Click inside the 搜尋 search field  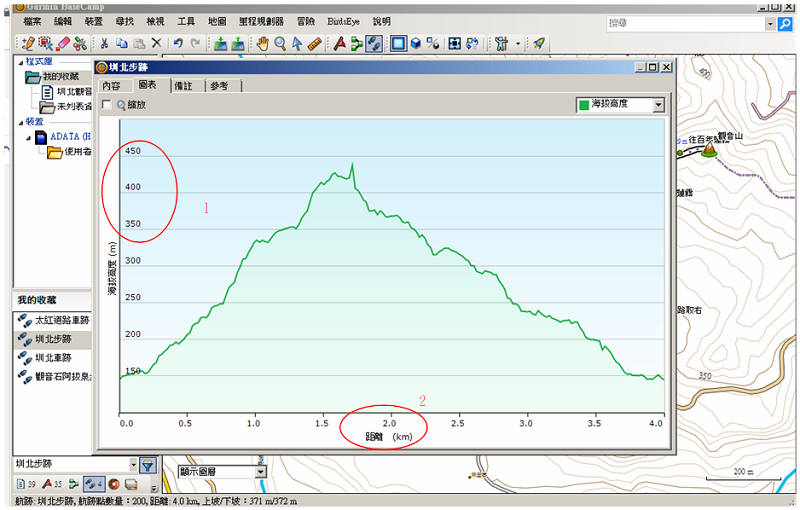(686, 23)
